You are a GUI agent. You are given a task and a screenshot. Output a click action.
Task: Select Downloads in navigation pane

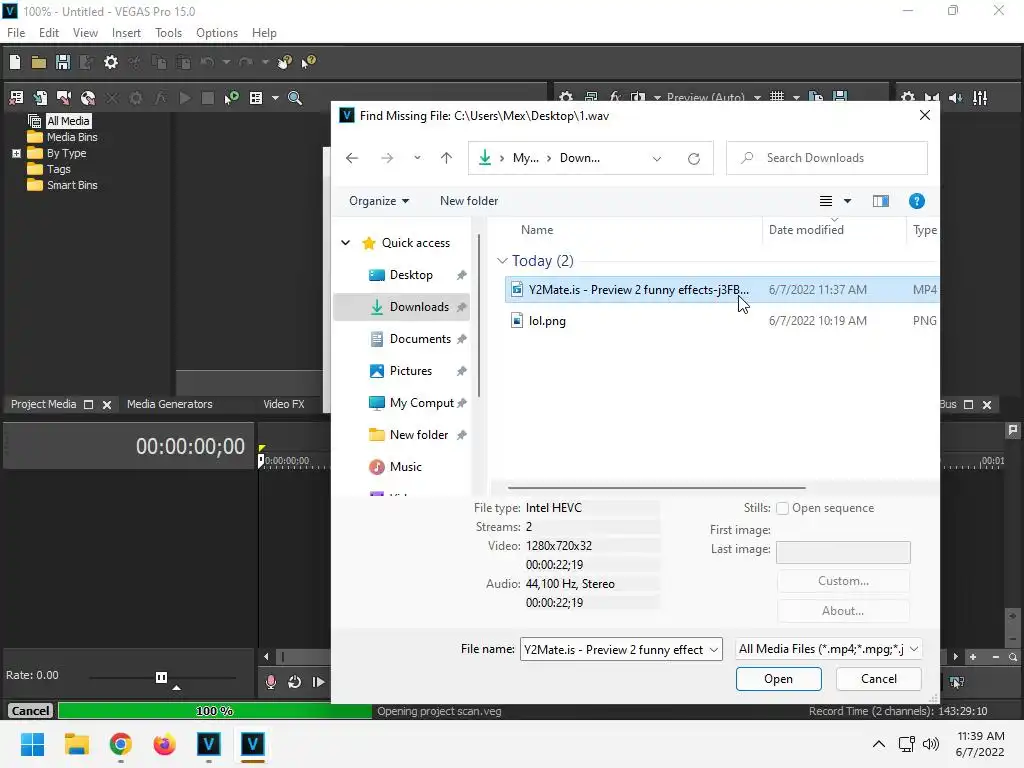tap(402, 307)
